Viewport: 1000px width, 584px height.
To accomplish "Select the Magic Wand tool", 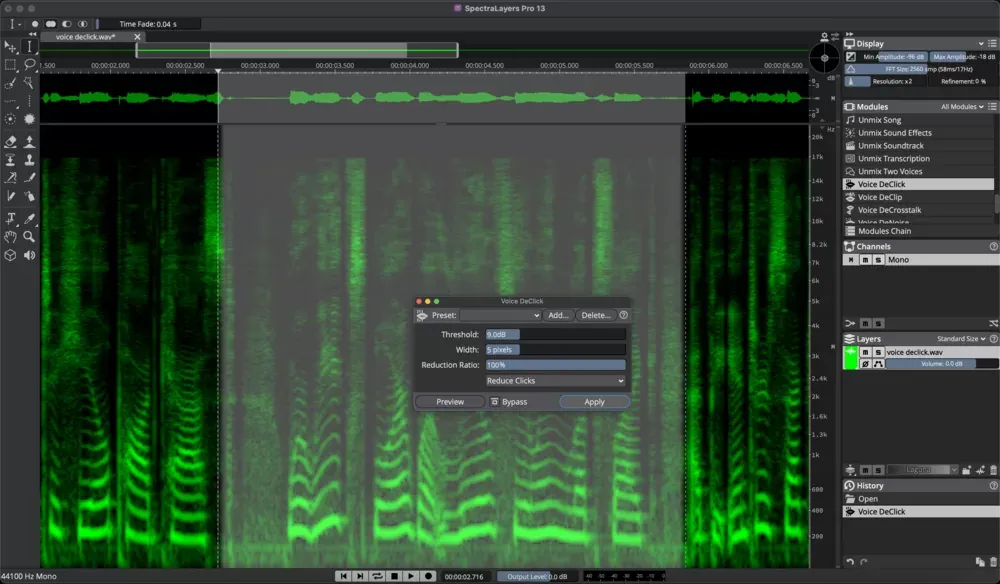I will click(29, 83).
